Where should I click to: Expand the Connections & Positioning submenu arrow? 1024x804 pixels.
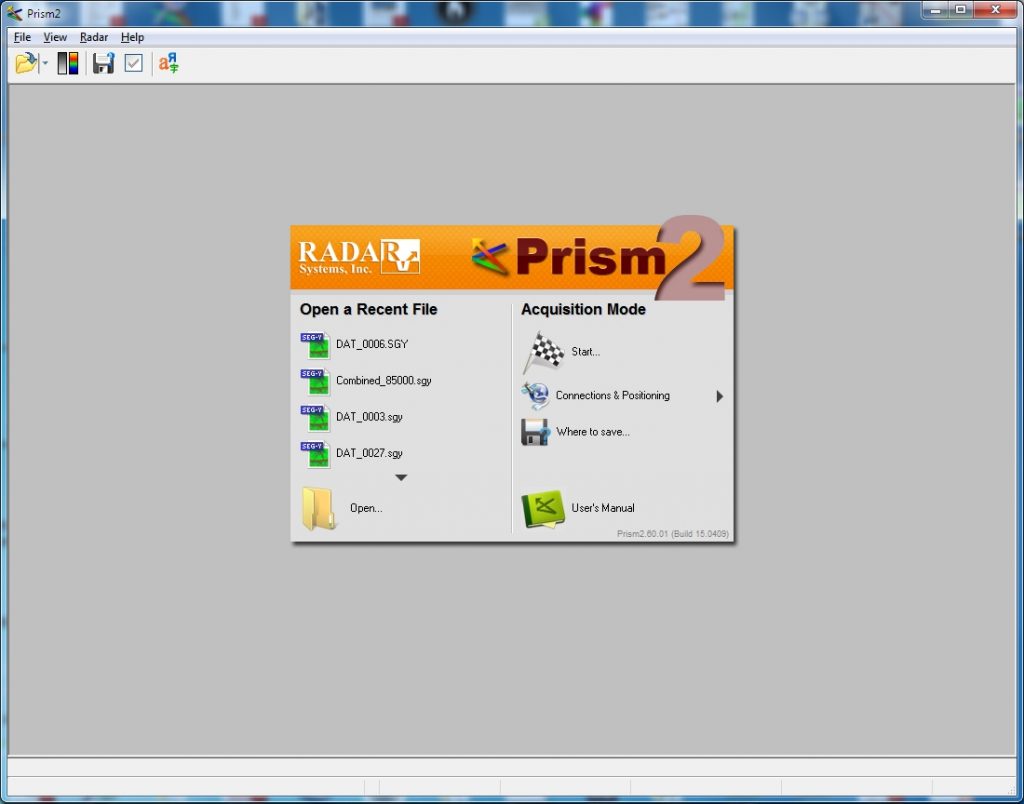point(719,396)
